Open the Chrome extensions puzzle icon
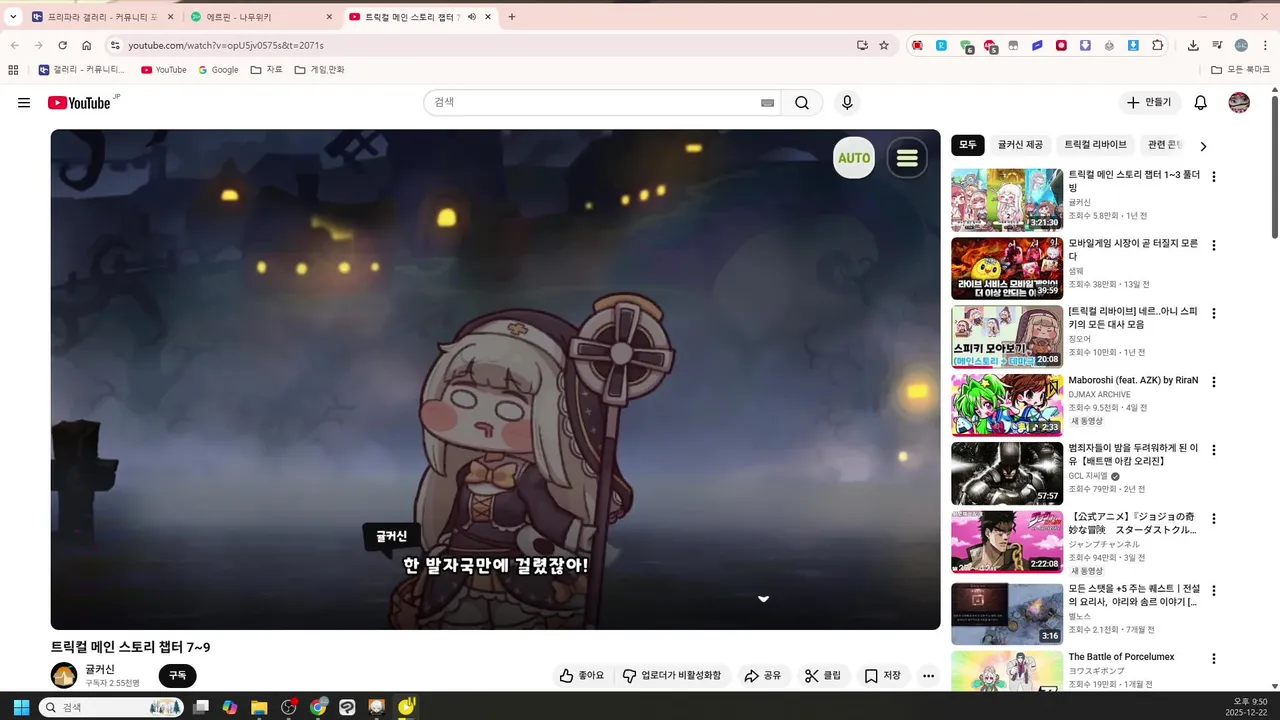The width and height of the screenshot is (1280, 720). pos(1158,45)
